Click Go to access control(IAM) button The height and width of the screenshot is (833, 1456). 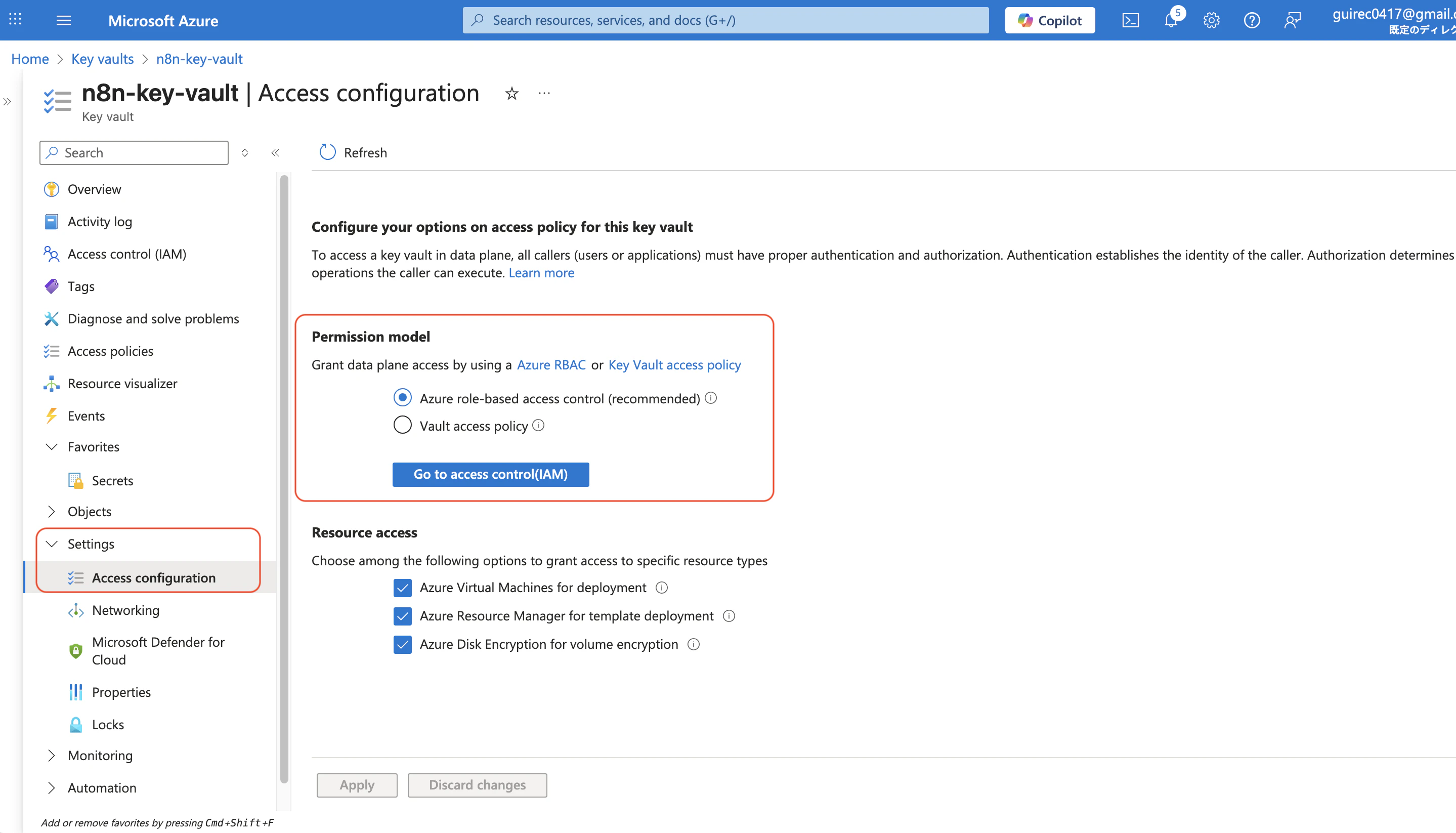[491, 474]
